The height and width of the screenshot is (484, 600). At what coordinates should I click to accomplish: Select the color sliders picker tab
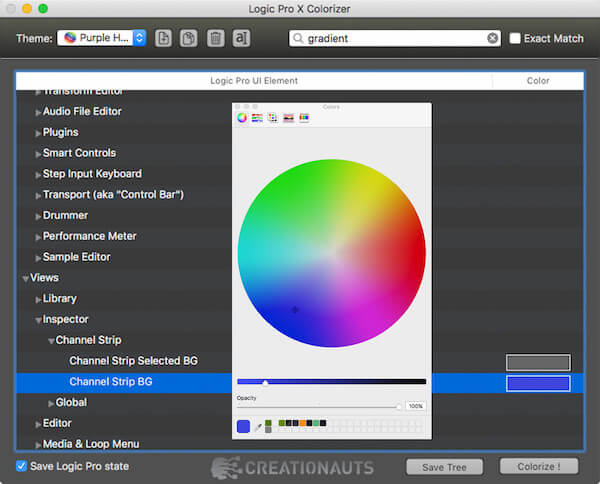(257, 118)
